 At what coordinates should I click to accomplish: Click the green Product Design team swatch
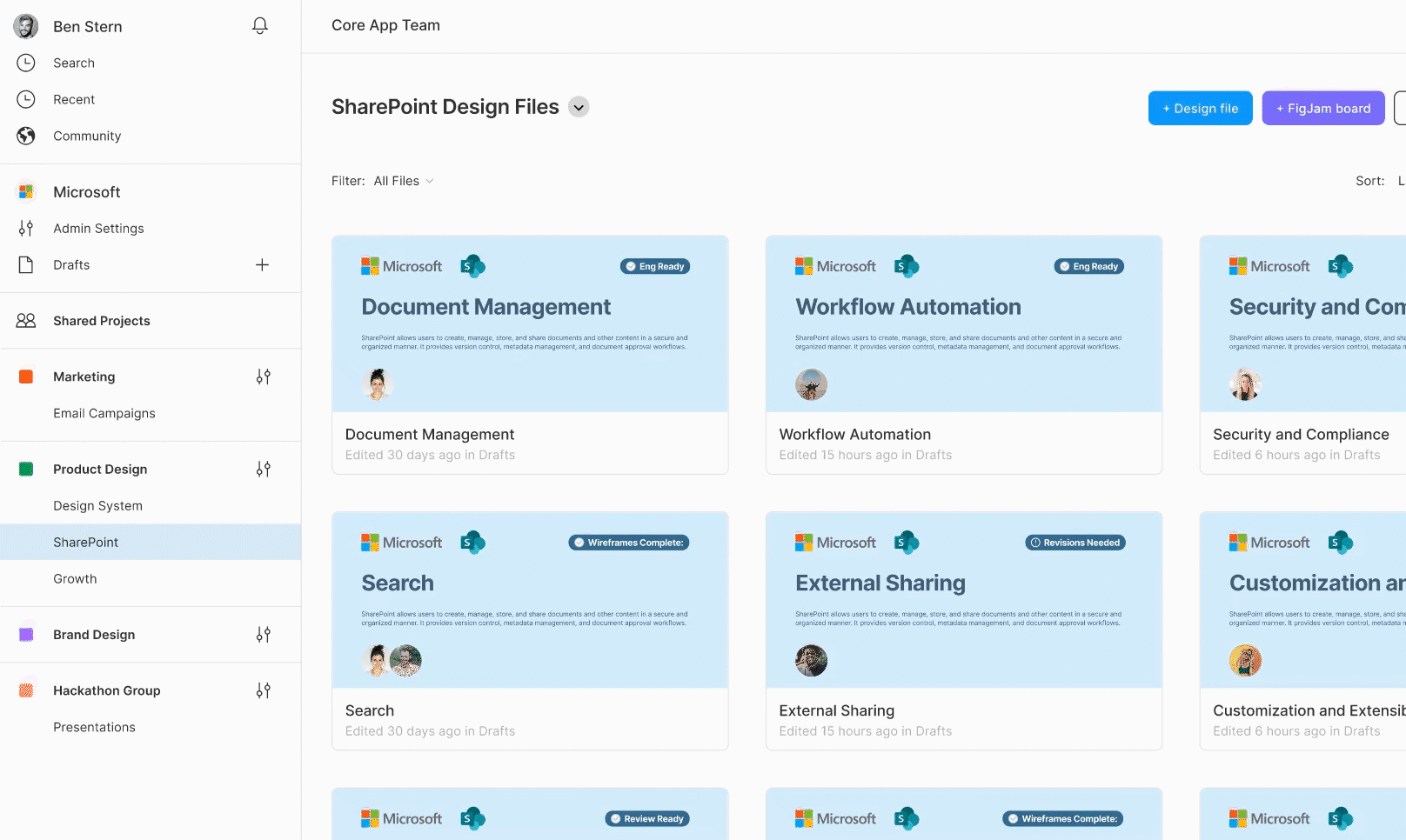click(x=26, y=469)
